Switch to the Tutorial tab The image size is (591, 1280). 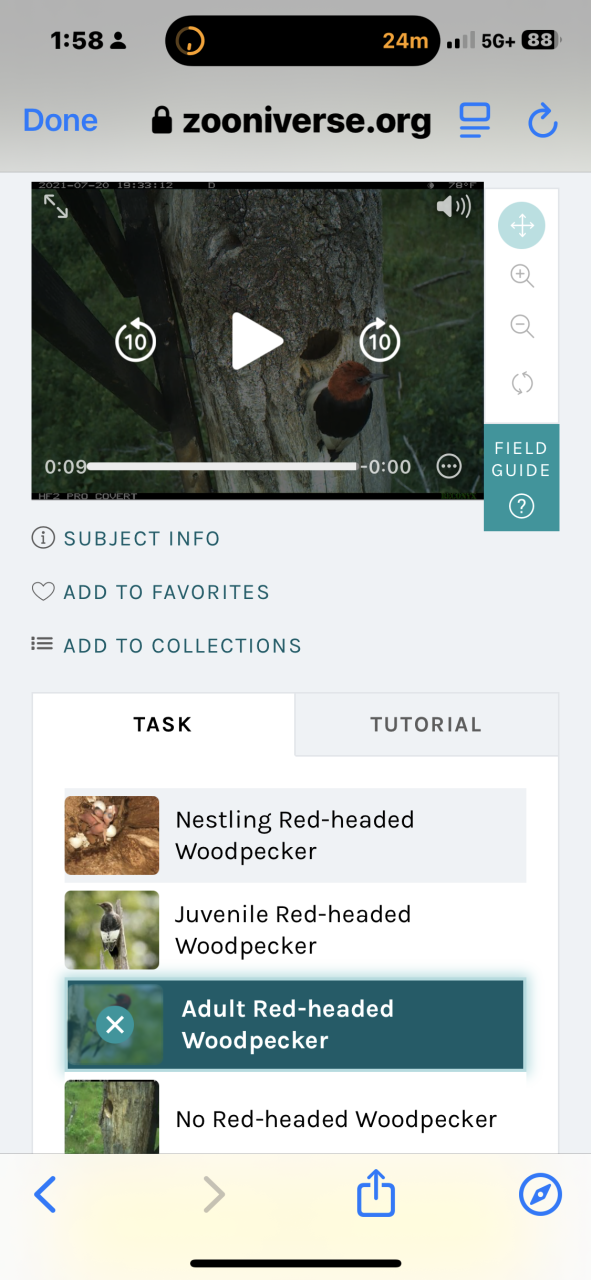(426, 724)
